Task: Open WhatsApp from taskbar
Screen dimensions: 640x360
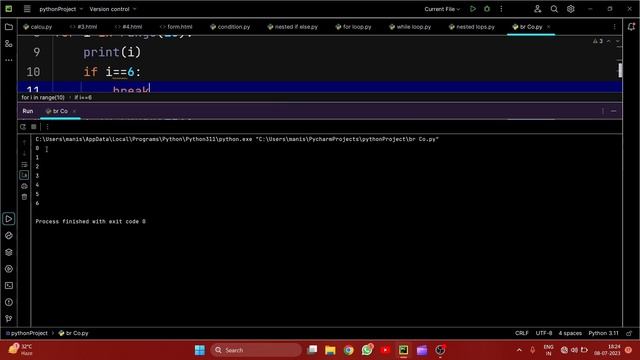Action: (367, 350)
